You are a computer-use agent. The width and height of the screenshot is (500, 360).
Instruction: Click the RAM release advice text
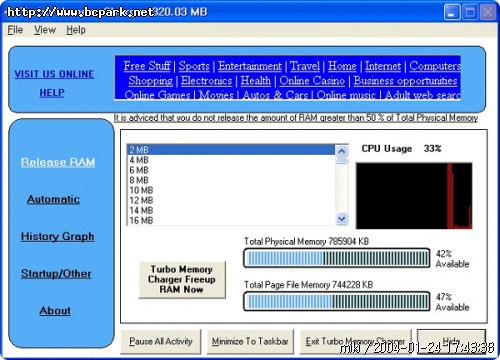296,118
